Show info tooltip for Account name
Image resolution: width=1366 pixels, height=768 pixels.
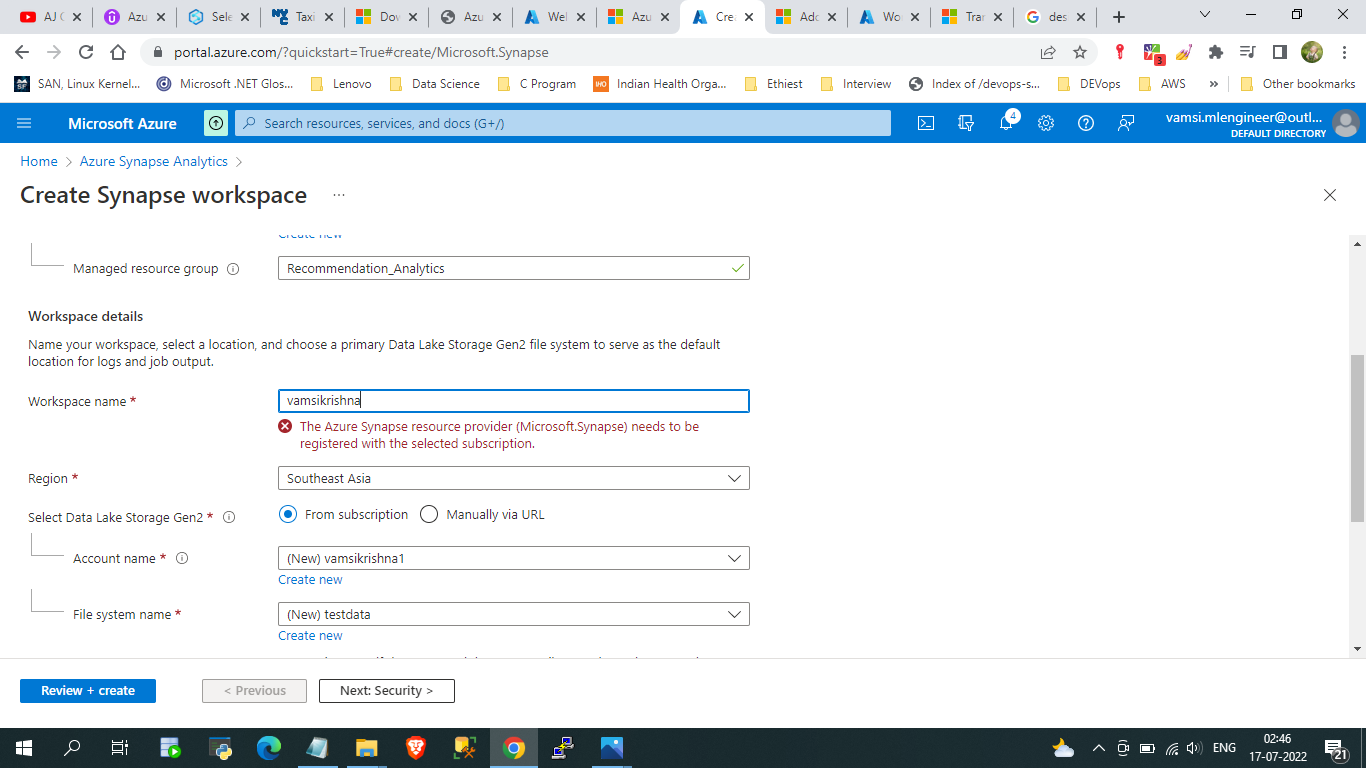pyautogui.click(x=182, y=558)
